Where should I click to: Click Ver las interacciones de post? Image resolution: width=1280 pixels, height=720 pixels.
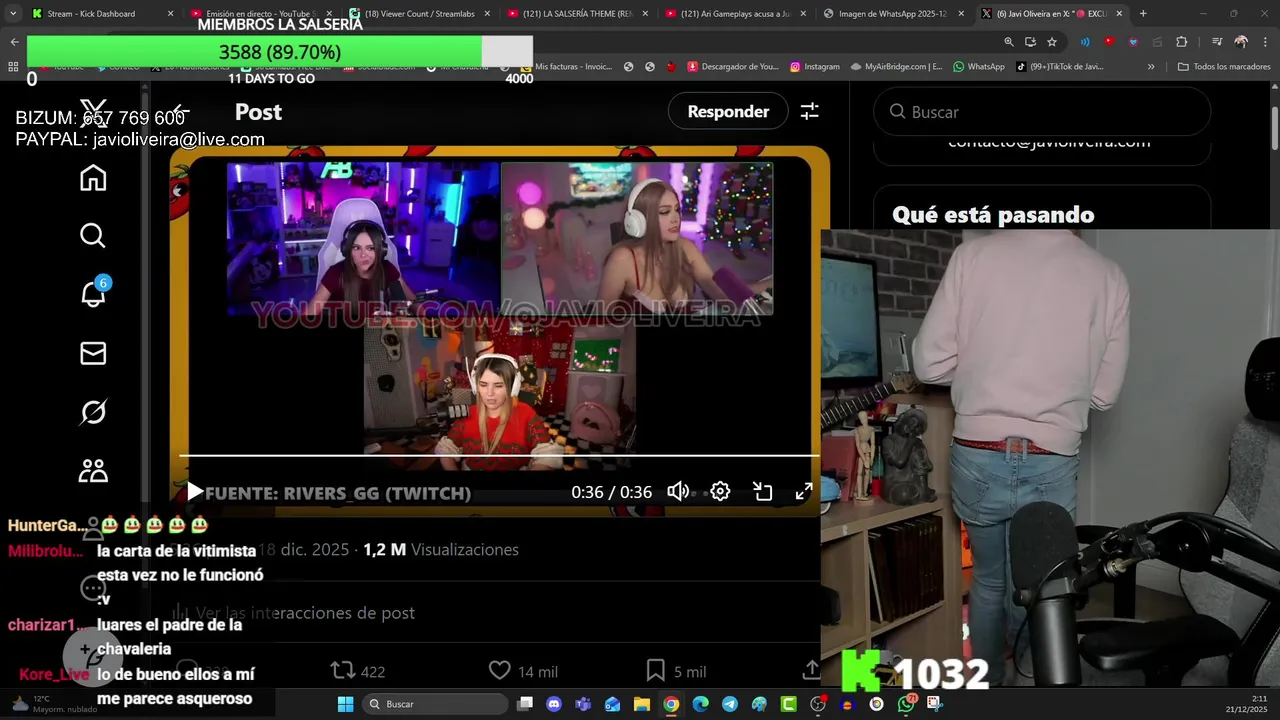coord(305,613)
